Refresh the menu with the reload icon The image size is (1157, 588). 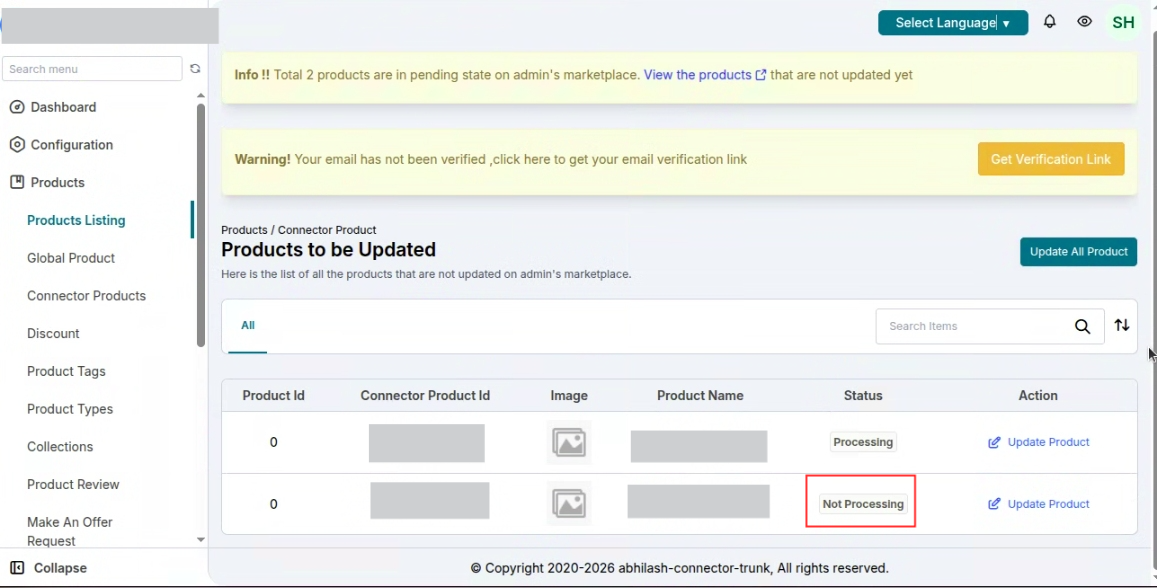pos(195,69)
